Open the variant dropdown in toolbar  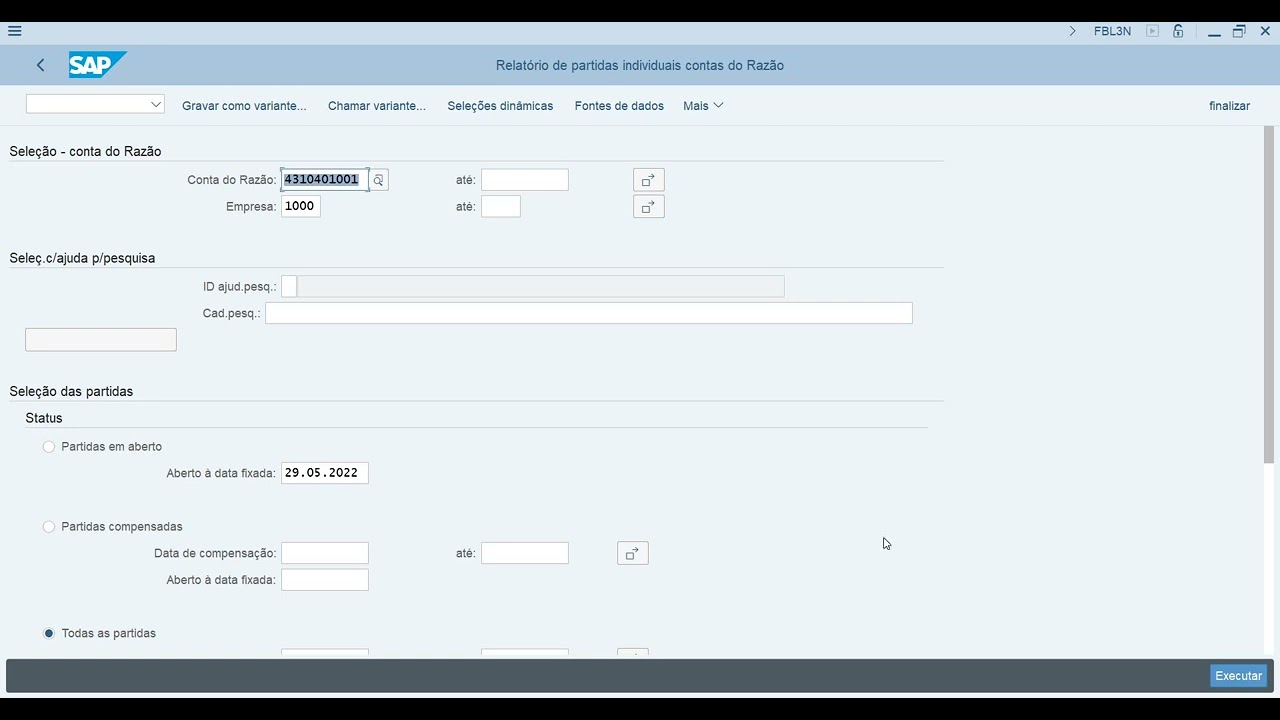click(95, 104)
